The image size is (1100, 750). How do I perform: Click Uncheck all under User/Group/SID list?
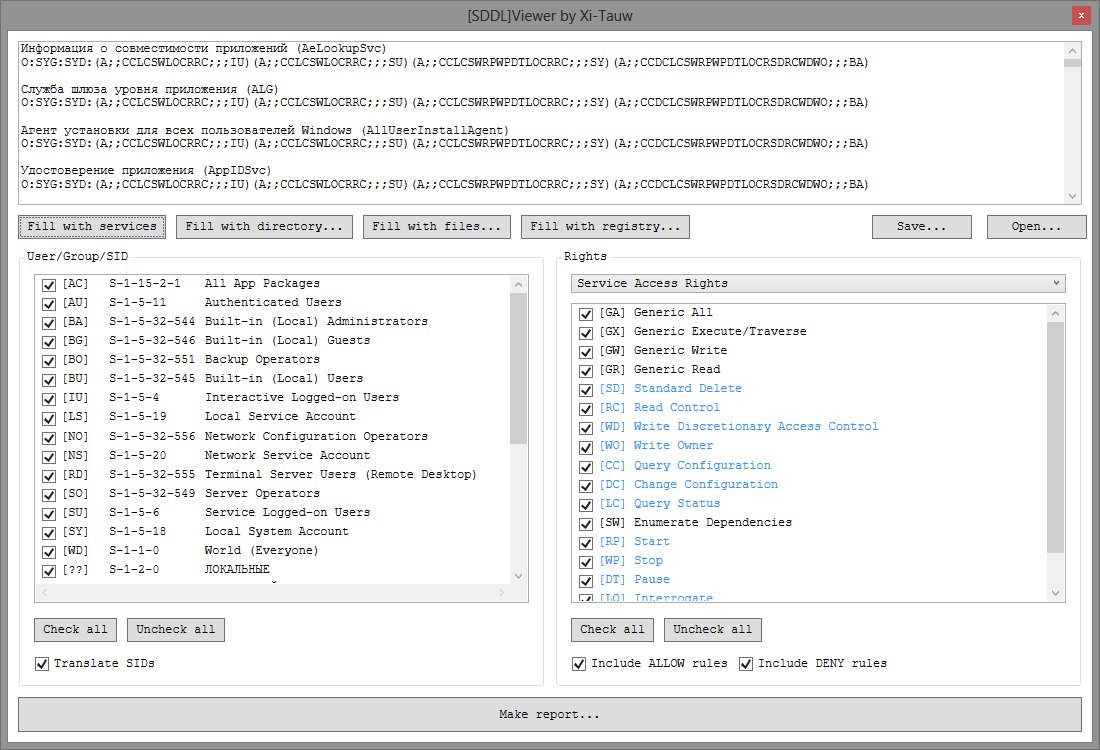(176, 629)
